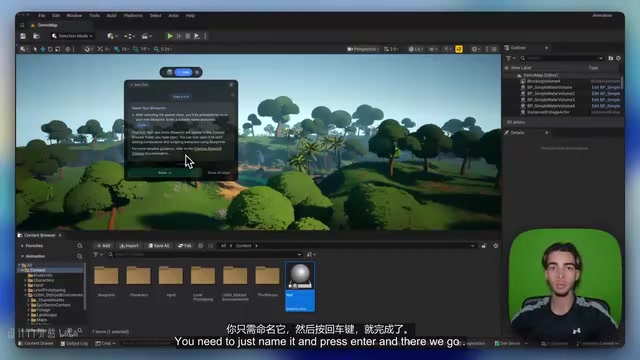Open the Outliner filter dropdown

[511, 58]
